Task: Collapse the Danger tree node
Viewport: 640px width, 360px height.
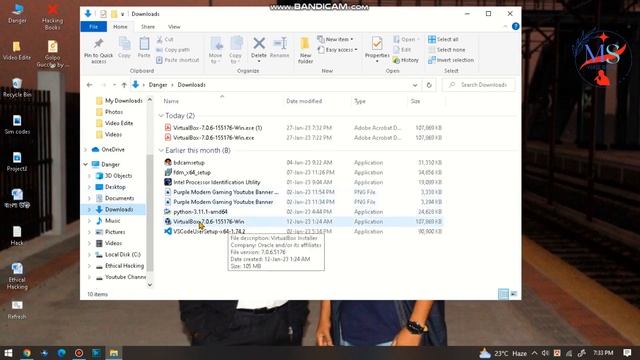Action: [x=86, y=164]
